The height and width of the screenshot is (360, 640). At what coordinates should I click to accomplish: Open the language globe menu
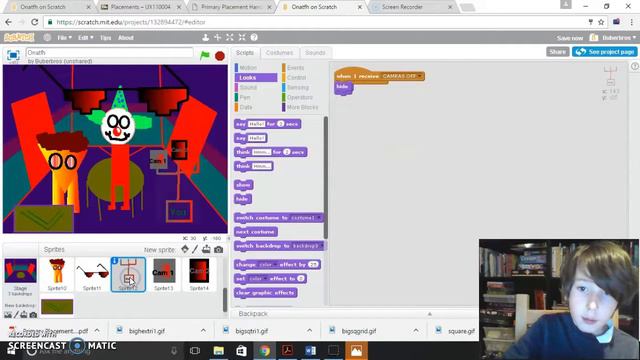pyautogui.click(x=47, y=38)
